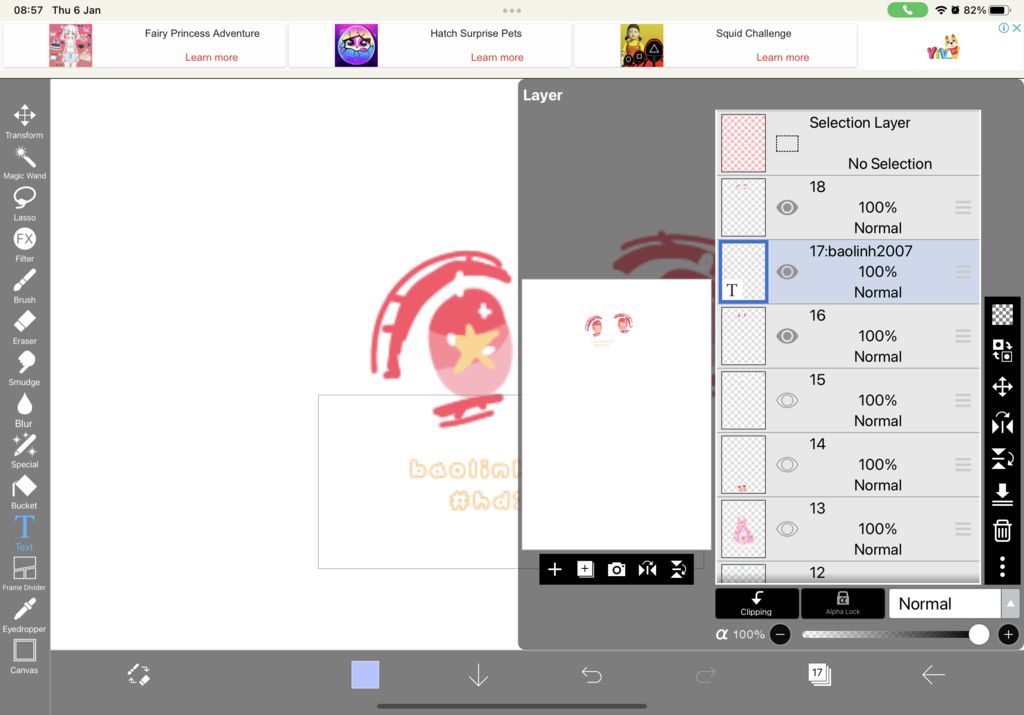Open the three-dot layer options menu
Viewport: 1024px width, 715px height.
click(1002, 566)
